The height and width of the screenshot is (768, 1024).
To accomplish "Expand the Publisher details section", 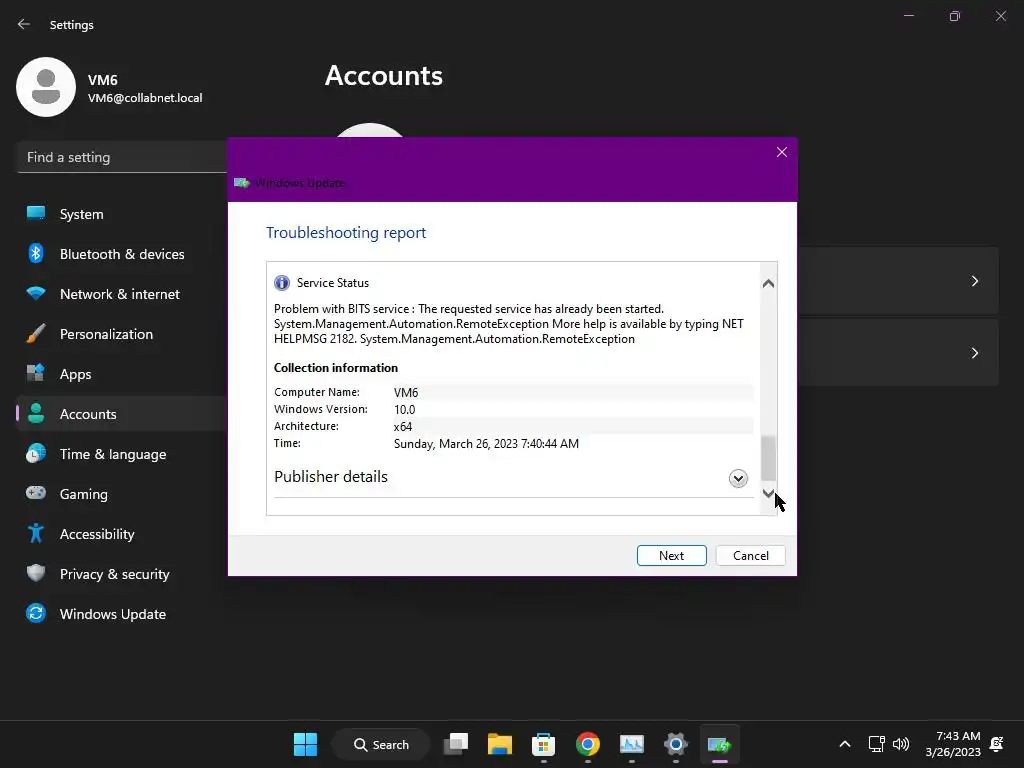I will coord(738,478).
